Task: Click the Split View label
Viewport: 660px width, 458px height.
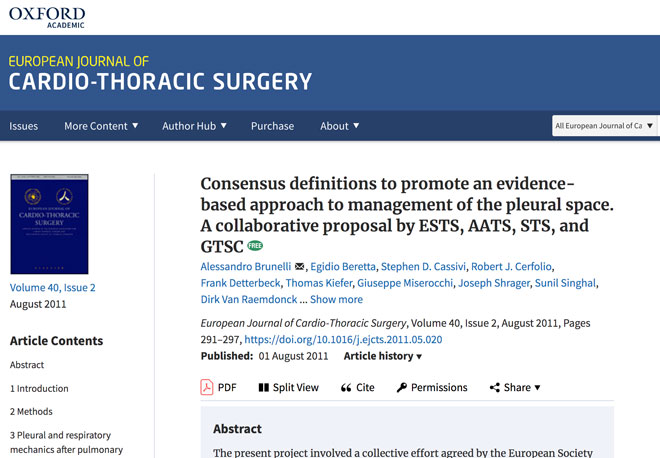Action: click(295, 387)
